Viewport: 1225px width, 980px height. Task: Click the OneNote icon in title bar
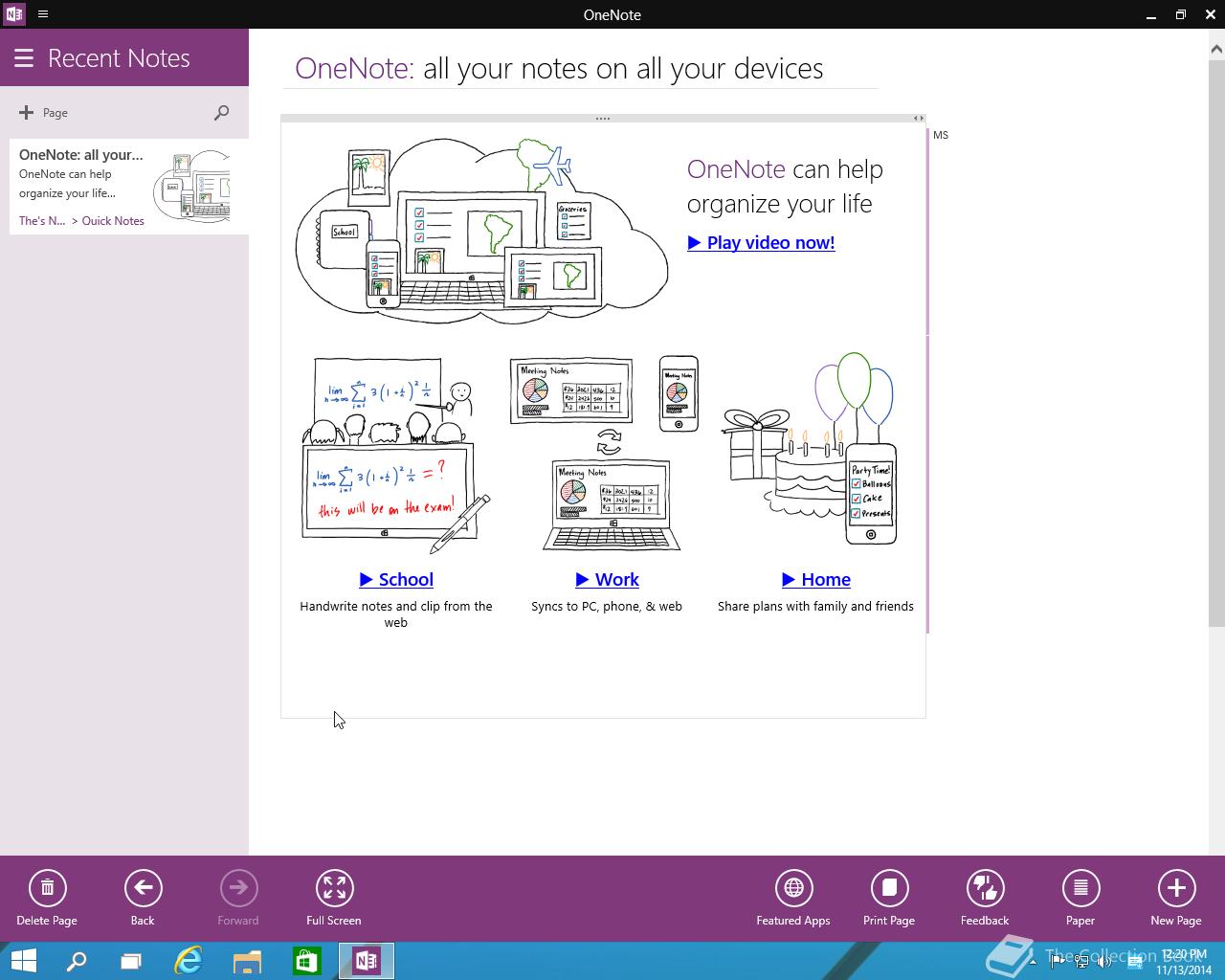pyautogui.click(x=13, y=14)
